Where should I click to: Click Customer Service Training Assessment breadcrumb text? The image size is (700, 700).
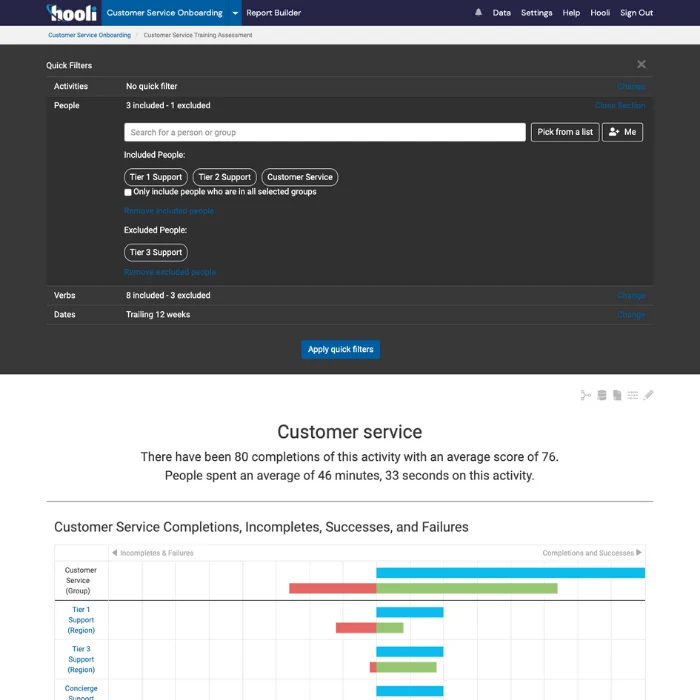[x=198, y=35]
